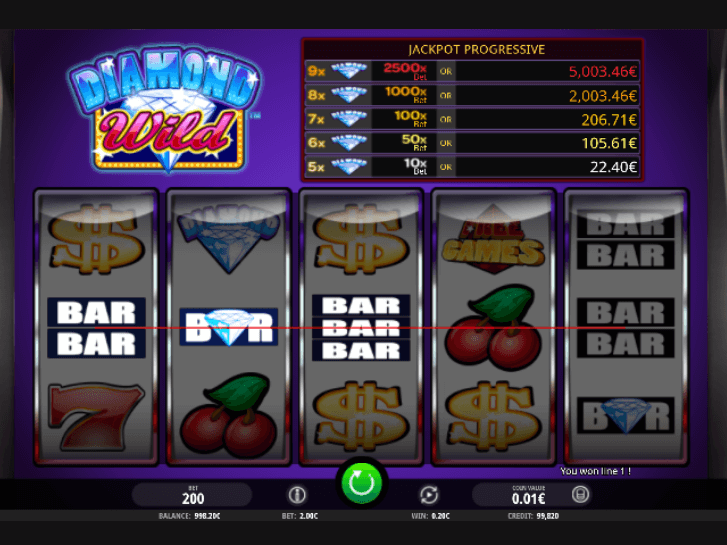Image resolution: width=727 pixels, height=545 pixels.
Task: Click the Diamond Wild game logo
Action: [165, 109]
